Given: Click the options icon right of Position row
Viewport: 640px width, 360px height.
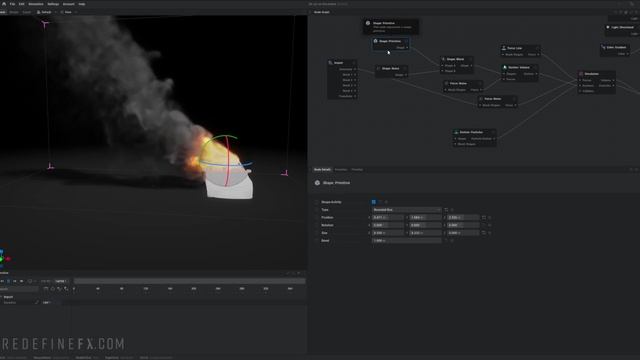Looking at the screenshot, I should [484, 218].
